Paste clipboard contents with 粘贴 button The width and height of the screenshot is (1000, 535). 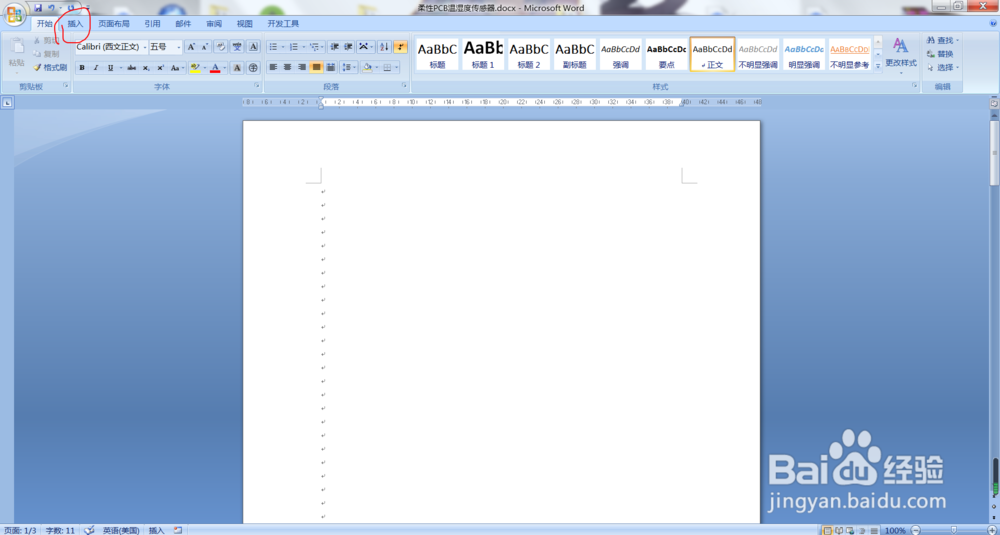point(17,54)
